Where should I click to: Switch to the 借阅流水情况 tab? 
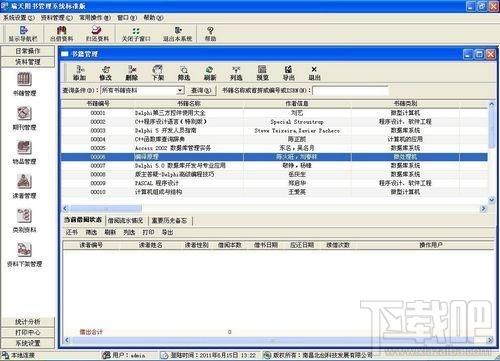coord(125,221)
